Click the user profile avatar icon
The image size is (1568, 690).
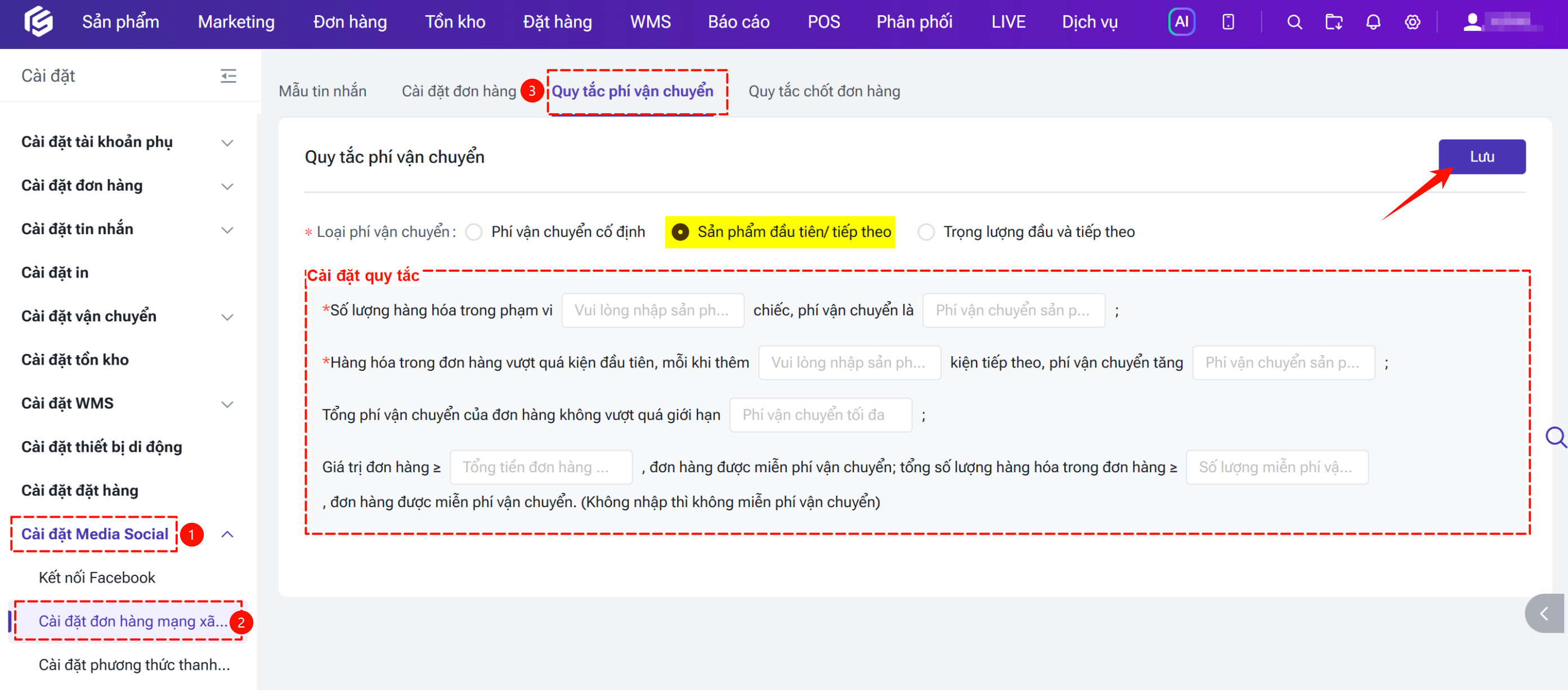pos(1472,22)
